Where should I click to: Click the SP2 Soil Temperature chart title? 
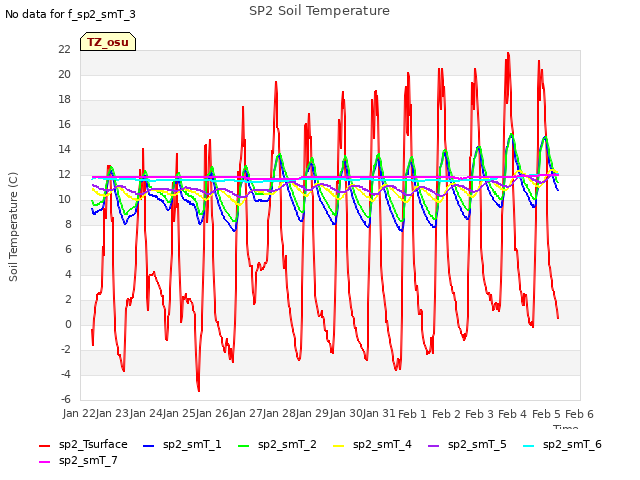coord(319,11)
